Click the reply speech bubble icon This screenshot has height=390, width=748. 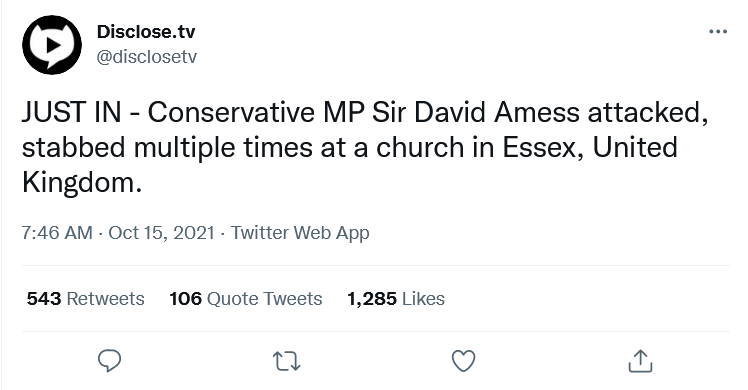click(x=109, y=361)
